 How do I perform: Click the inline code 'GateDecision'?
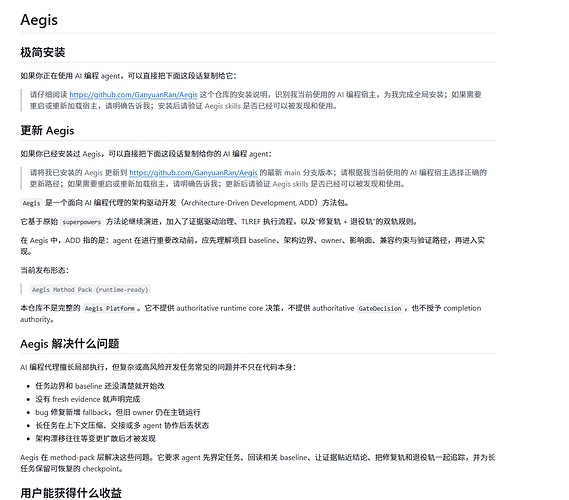pyautogui.click(x=380, y=308)
